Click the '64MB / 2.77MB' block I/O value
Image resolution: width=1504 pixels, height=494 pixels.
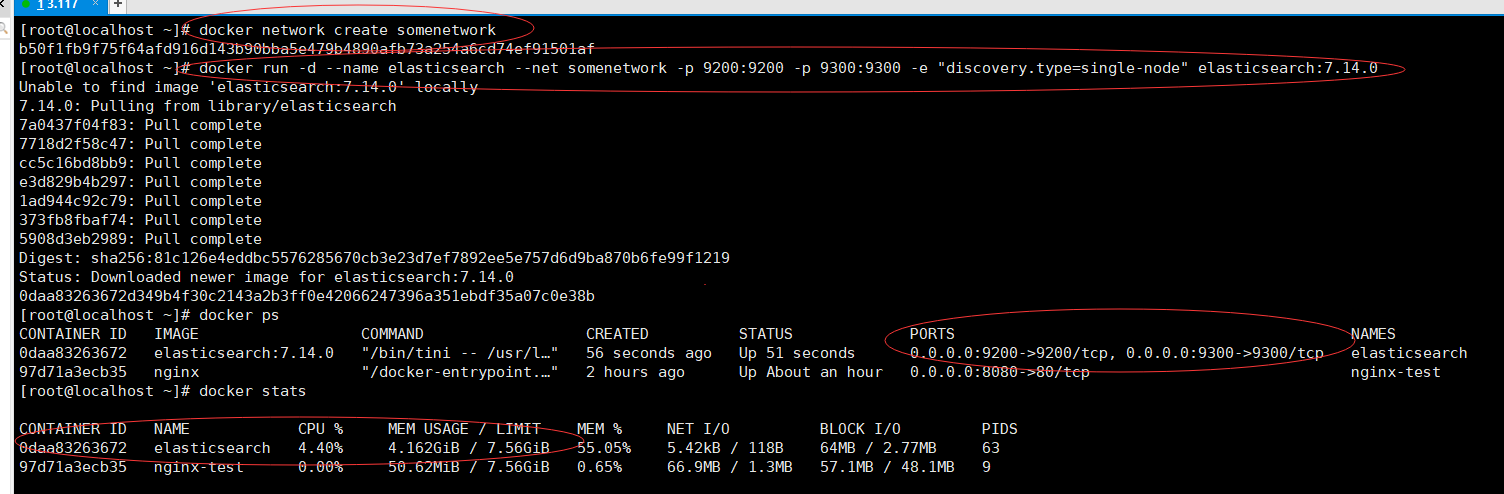878,448
